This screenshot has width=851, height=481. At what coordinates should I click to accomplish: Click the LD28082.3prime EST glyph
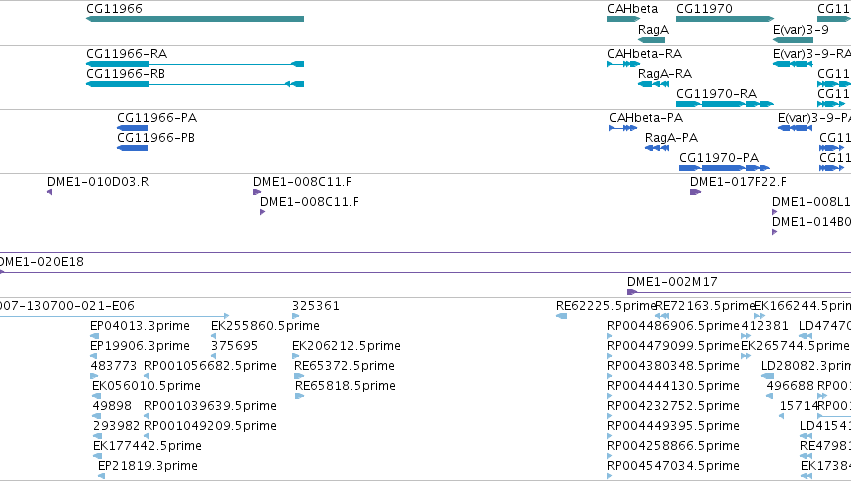(768, 376)
